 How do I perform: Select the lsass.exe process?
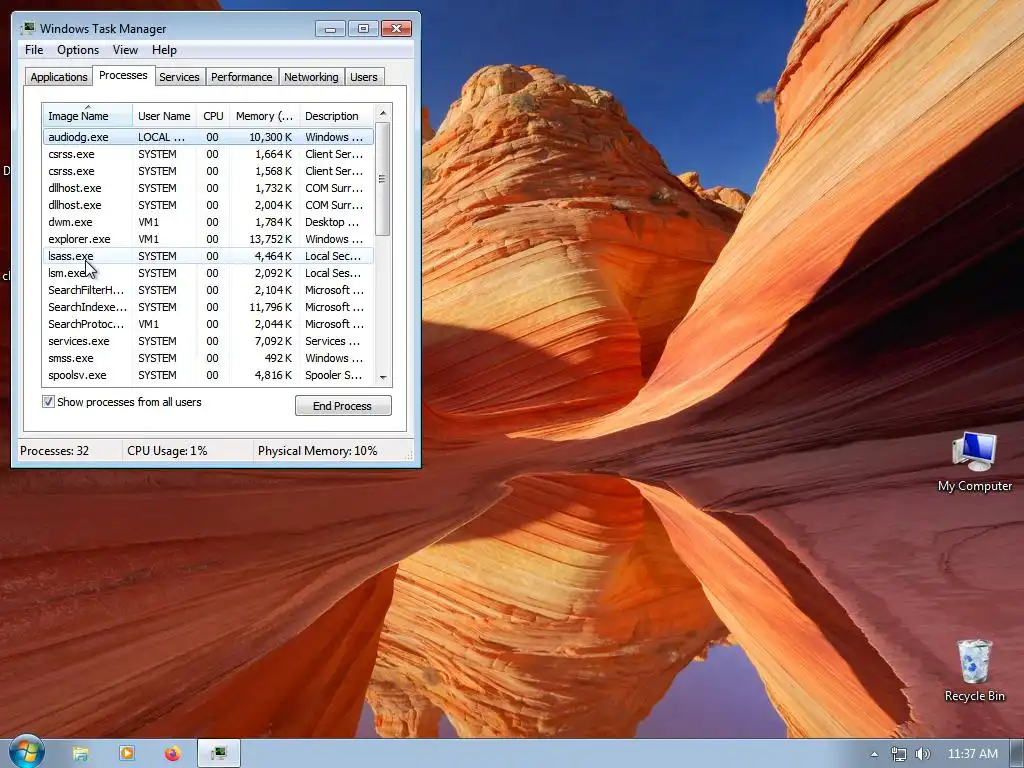point(208,256)
